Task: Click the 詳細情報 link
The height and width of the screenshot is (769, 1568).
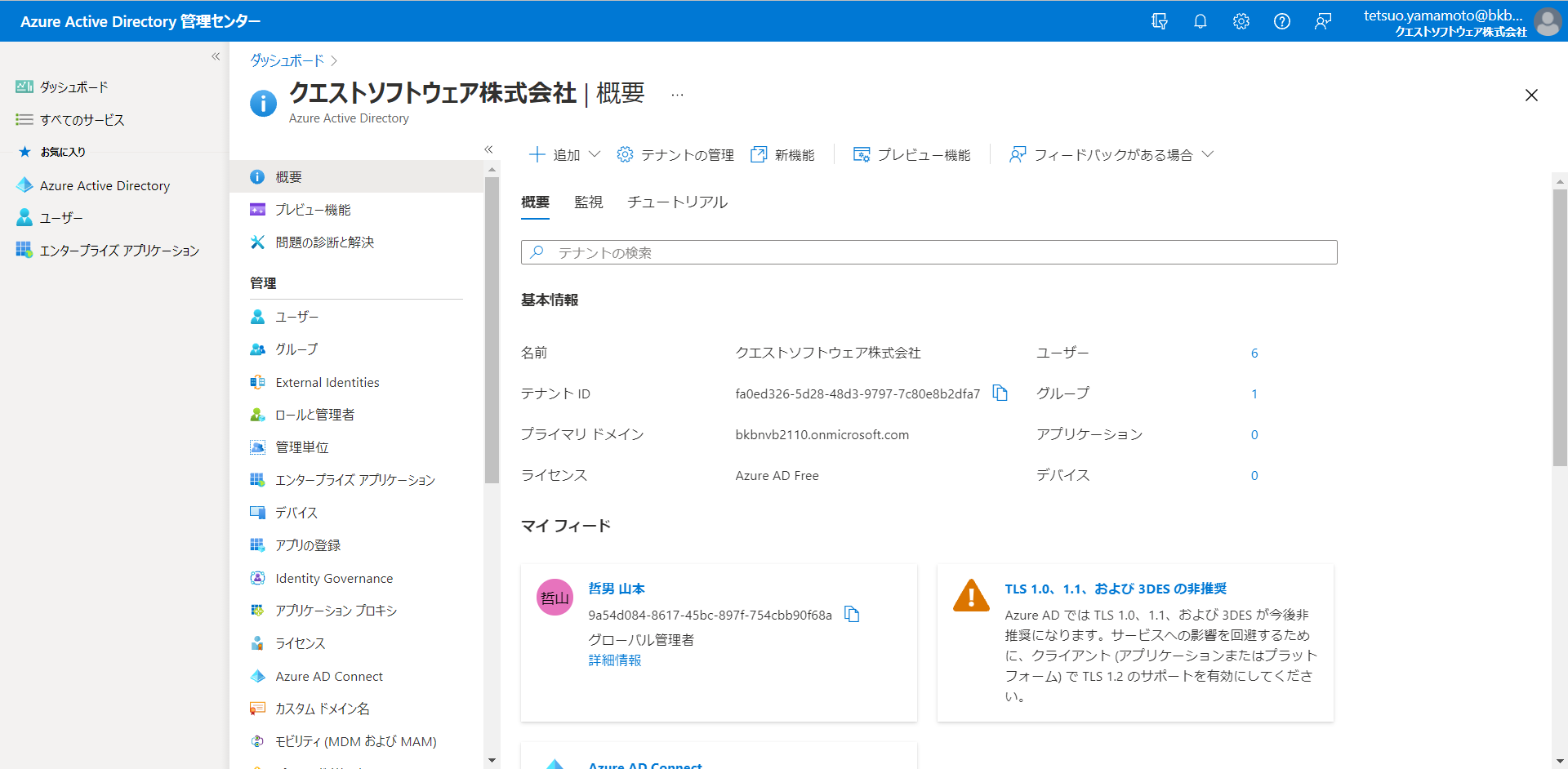Action: pos(615,660)
